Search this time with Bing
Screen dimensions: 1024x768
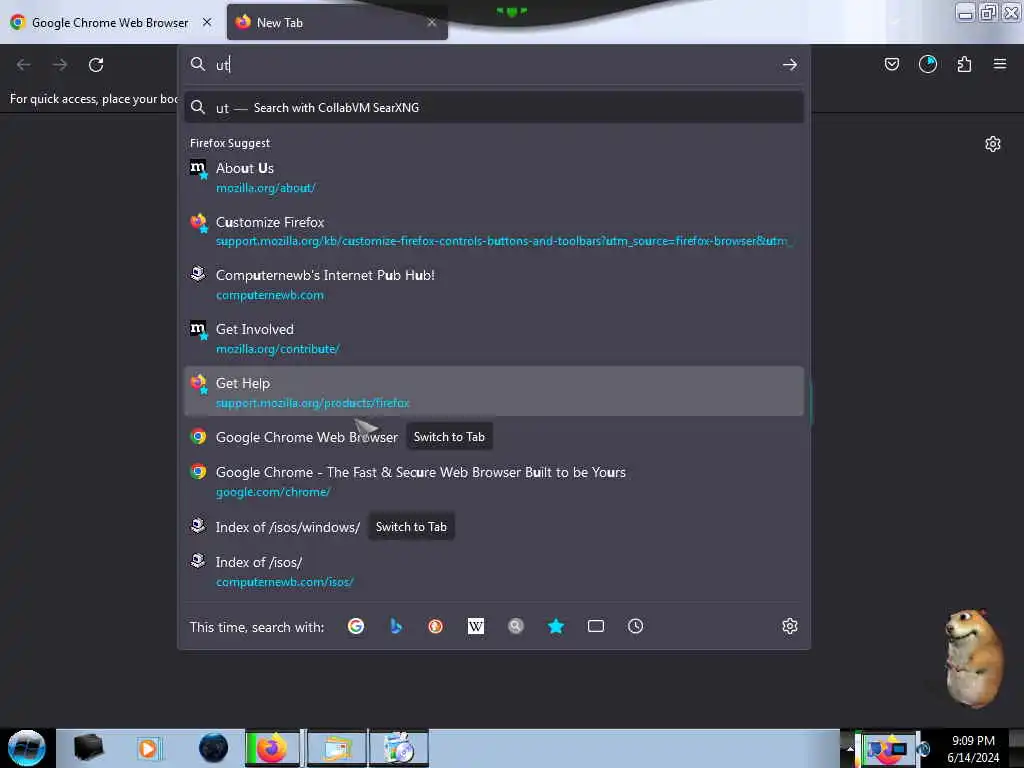point(396,626)
